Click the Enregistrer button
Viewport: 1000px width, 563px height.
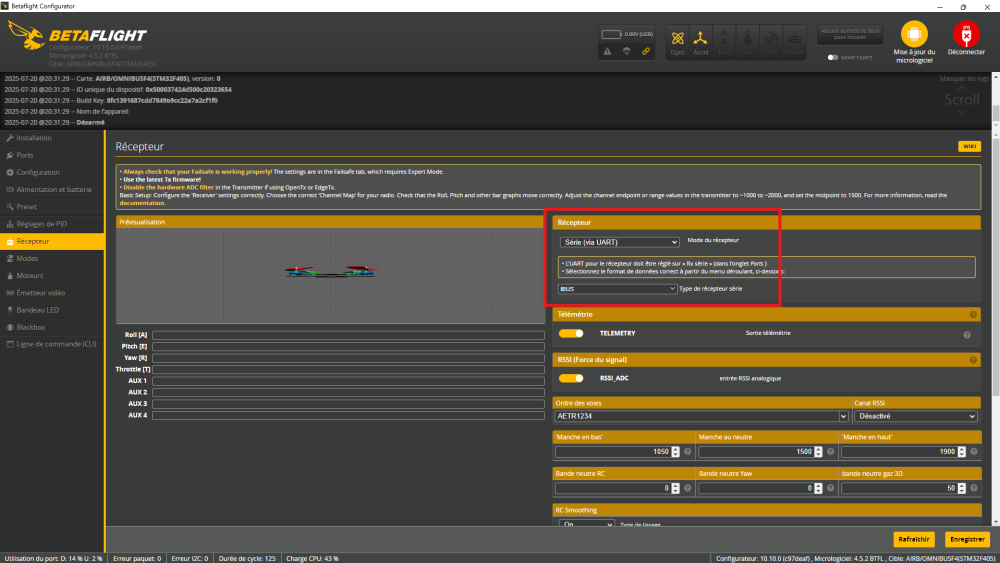[x=965, y=539]
